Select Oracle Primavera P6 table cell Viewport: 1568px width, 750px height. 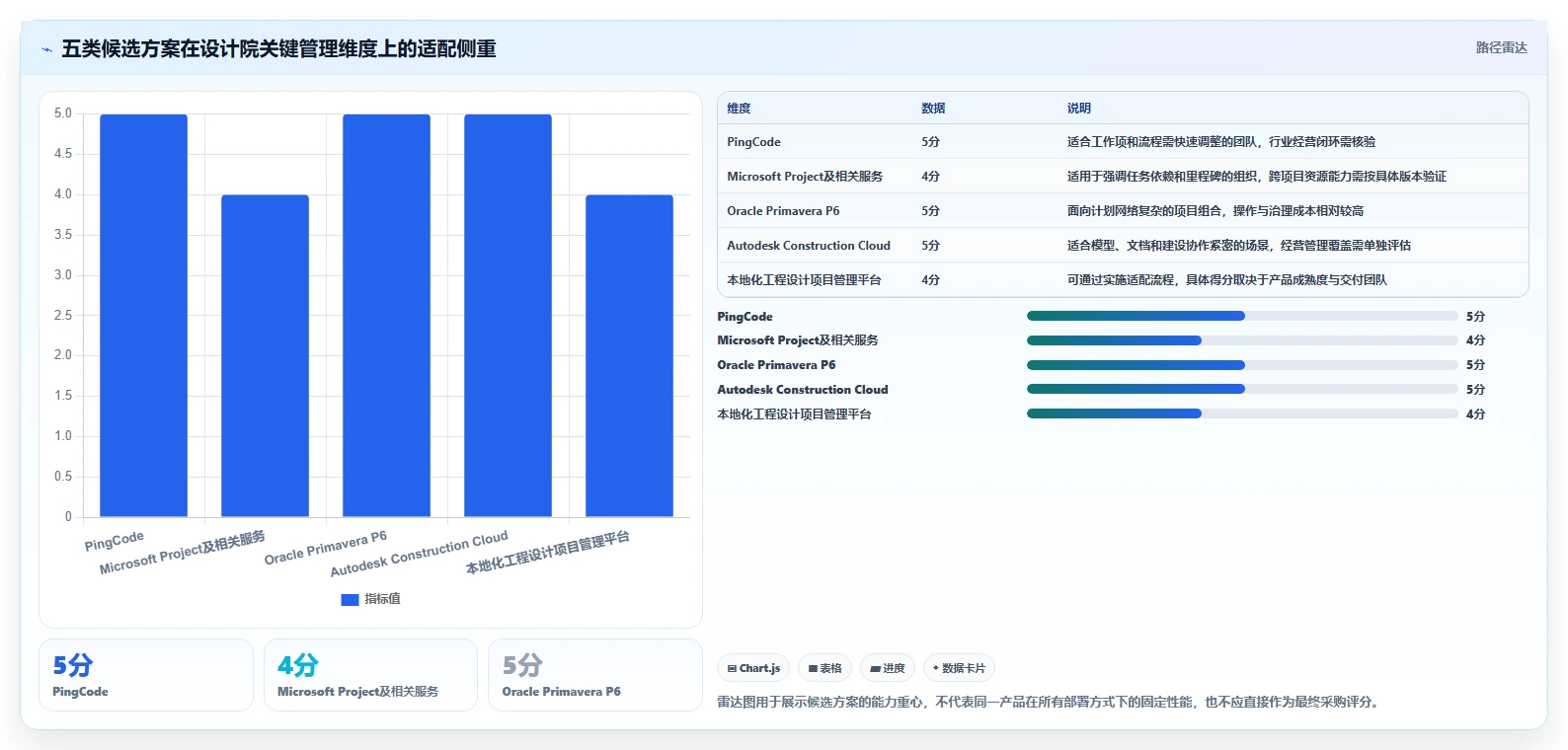[x=783, y=211]
